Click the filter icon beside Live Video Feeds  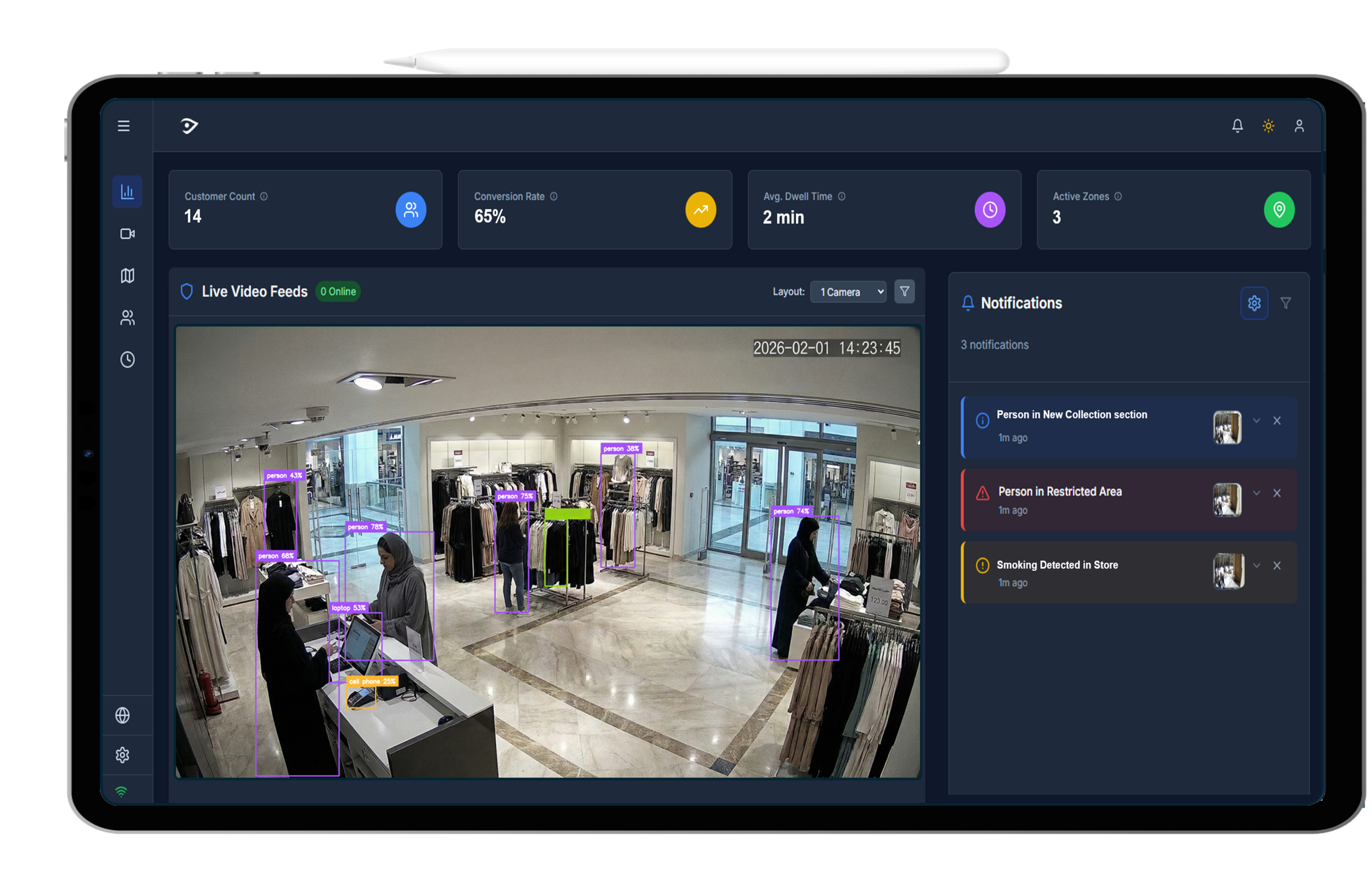[904, 291]
